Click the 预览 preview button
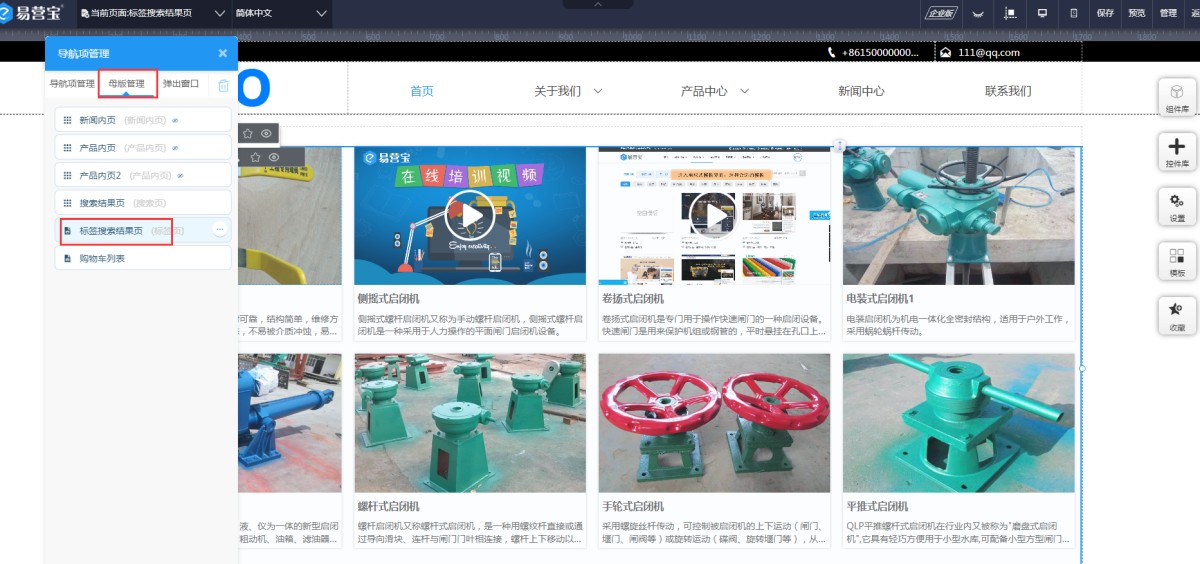 tap(1137, 13)
